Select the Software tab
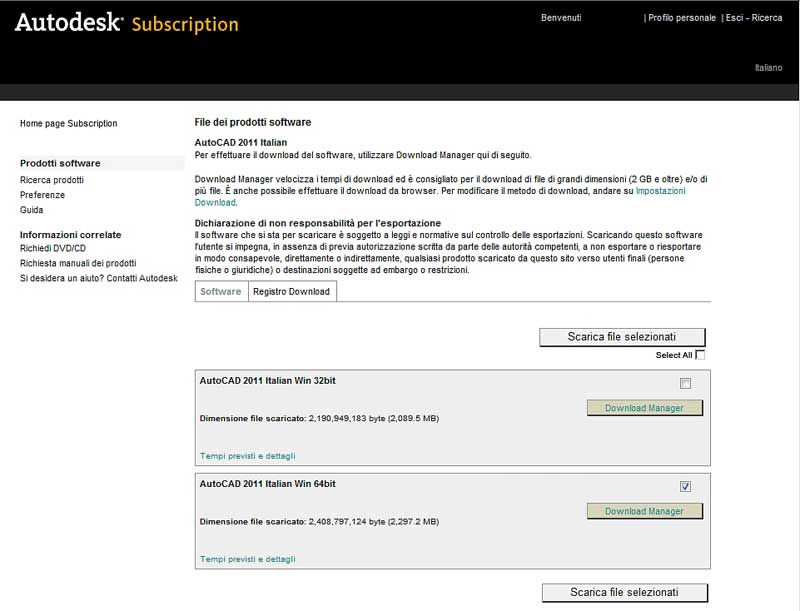 click(221, 291)
